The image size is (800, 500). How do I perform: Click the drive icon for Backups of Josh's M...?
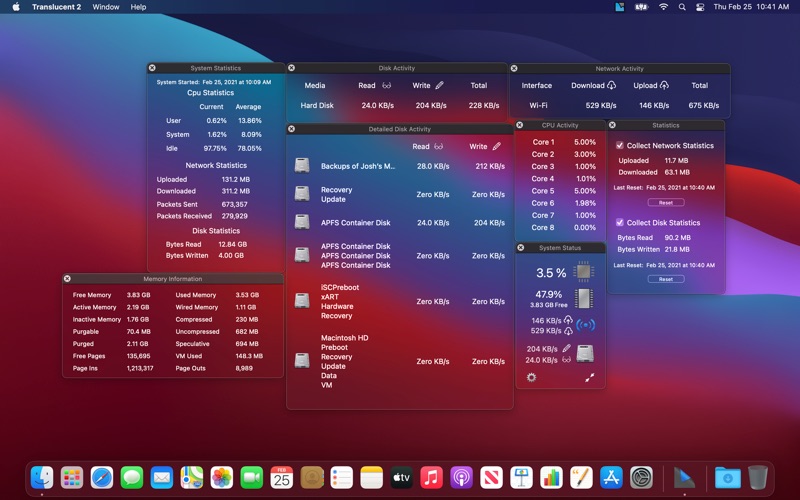point(302,165)
